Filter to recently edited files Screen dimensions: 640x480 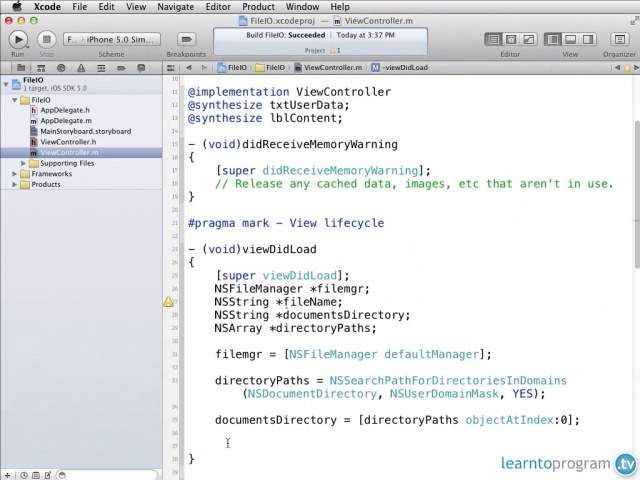click(24, 475)
